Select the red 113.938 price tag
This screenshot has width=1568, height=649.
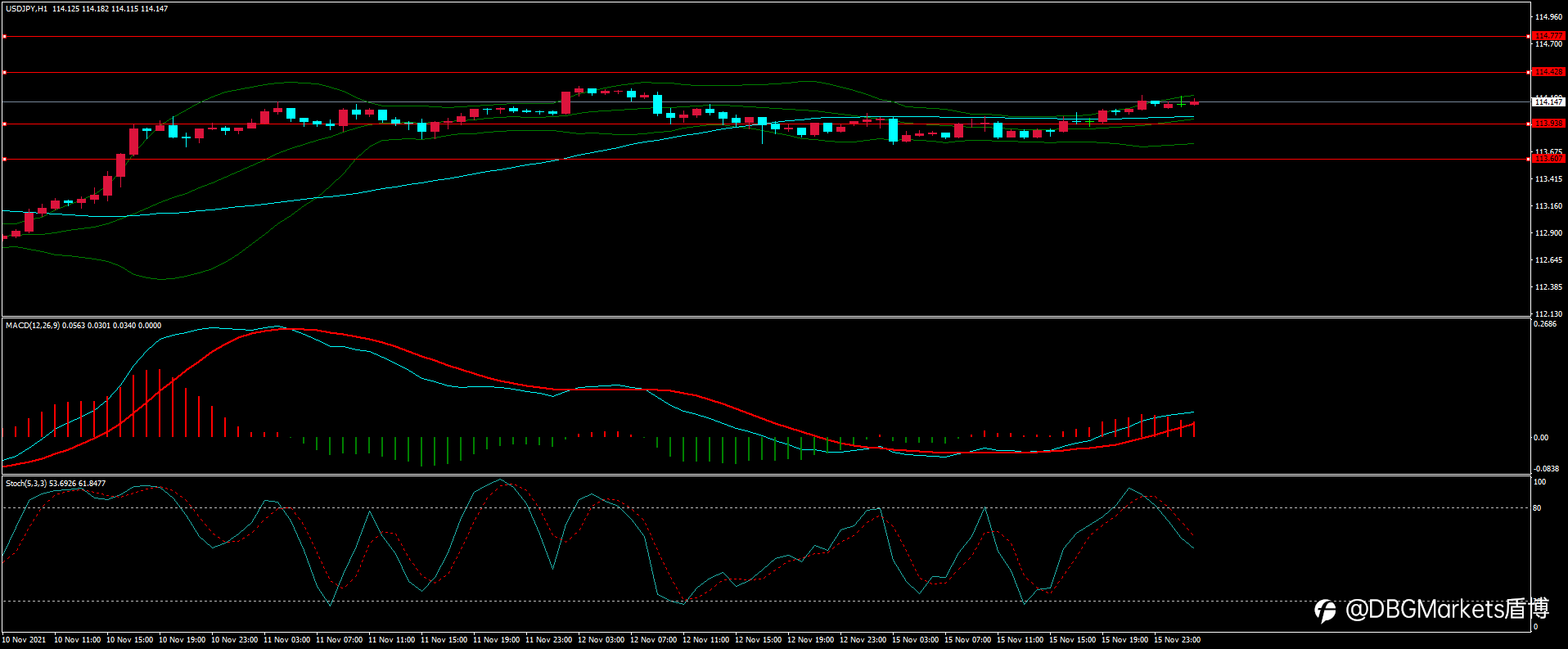pos(1548,124)
